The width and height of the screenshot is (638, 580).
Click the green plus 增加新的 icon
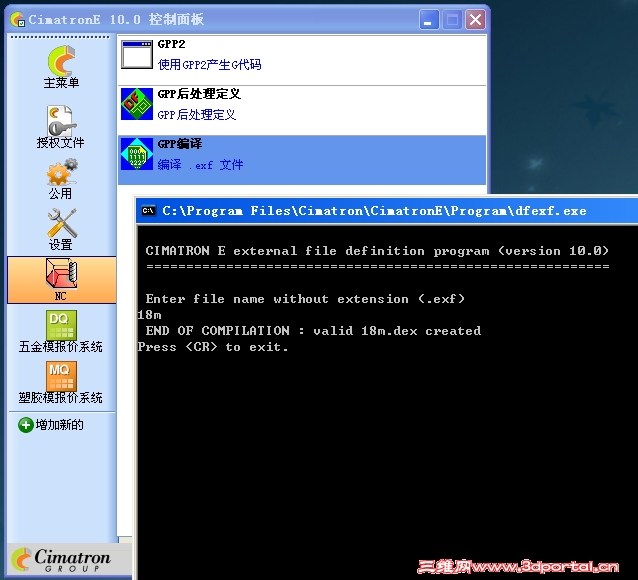point(26,425)
